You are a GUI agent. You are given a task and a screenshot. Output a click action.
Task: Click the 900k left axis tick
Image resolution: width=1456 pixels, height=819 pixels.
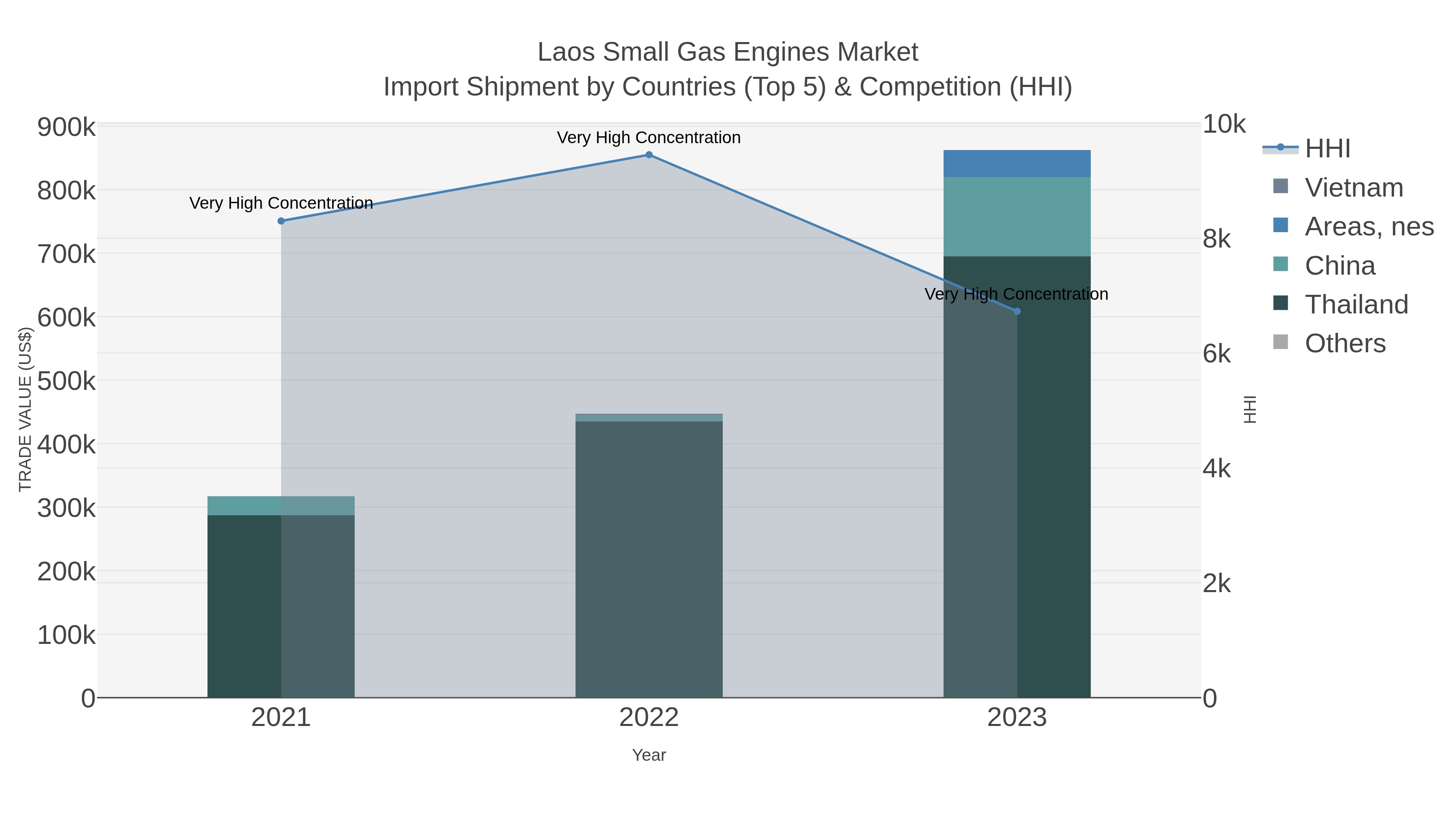(x=66, y=127)
